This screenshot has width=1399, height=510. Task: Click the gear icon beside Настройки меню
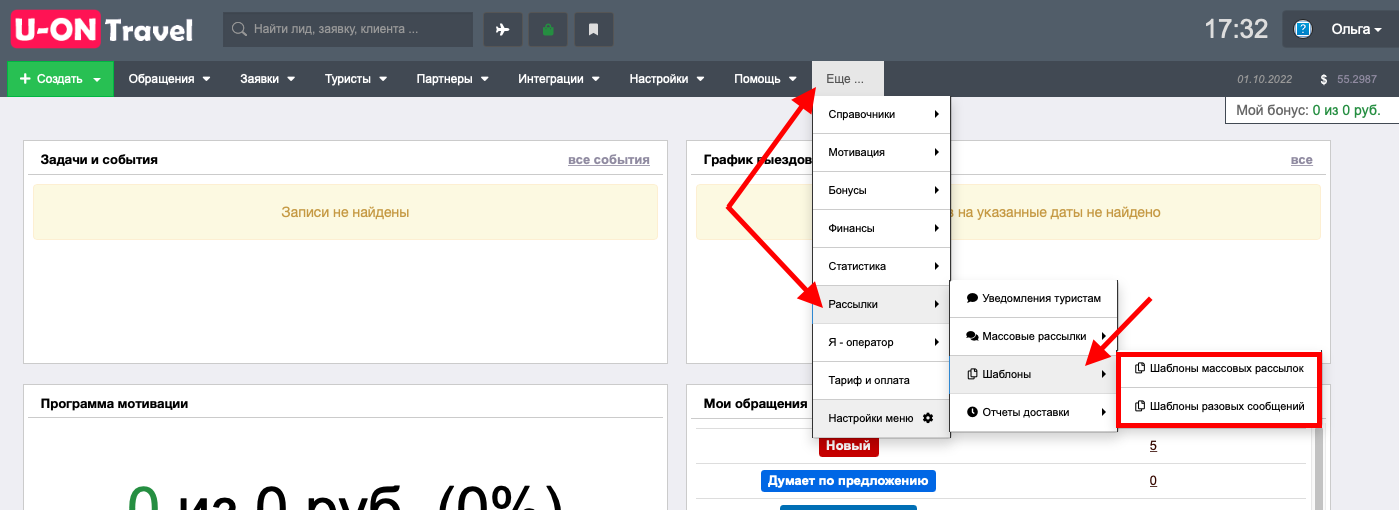click(x=928, y=418)
